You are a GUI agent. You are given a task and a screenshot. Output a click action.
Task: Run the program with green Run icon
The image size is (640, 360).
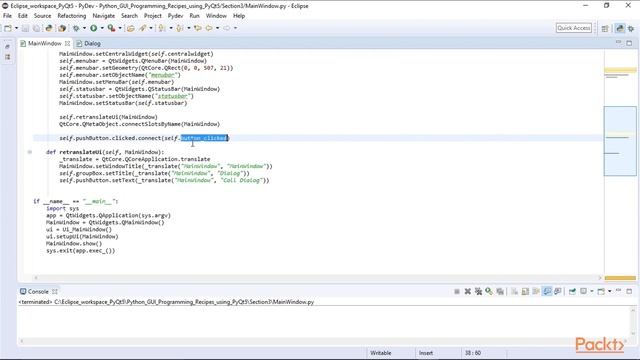tap(93, 28)
